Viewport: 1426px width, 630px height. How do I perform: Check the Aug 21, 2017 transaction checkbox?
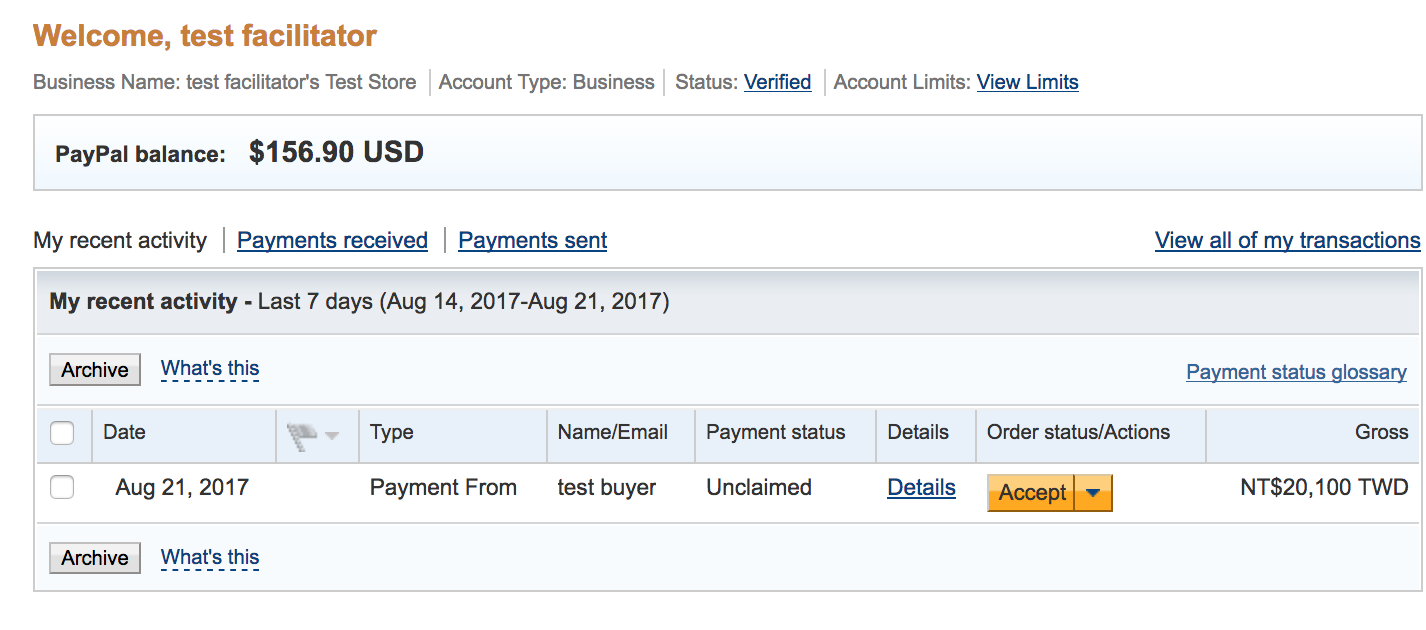(62, 488)
